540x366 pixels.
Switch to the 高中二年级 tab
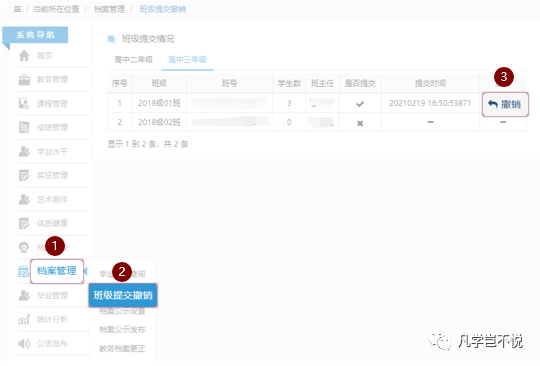tap(134, 60)
